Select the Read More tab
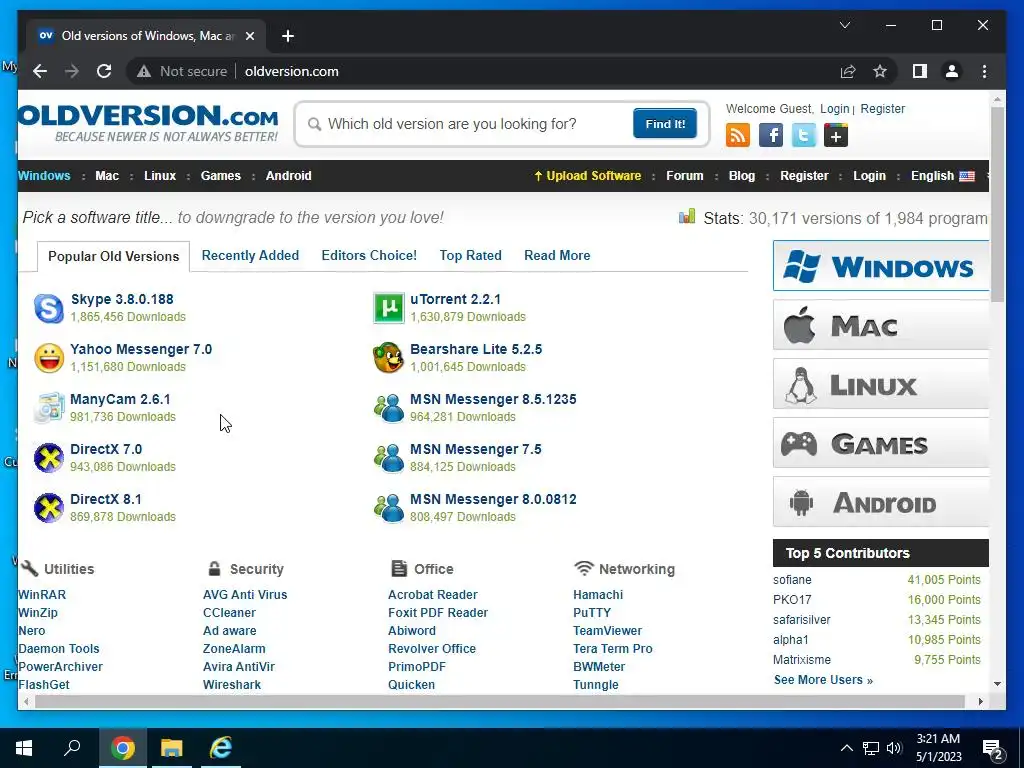 tap(557, 255)
